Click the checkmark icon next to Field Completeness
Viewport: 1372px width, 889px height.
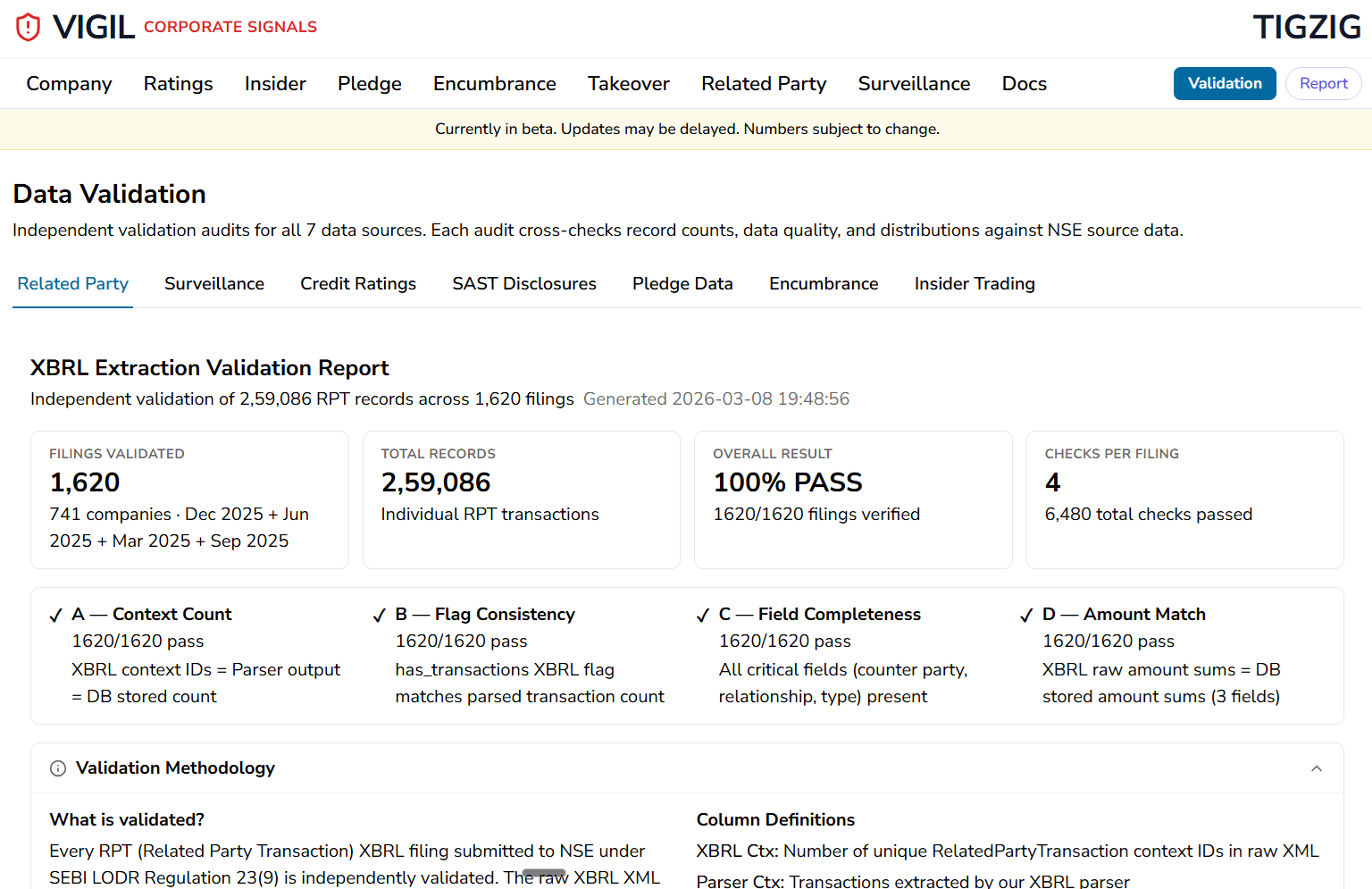pyautogui.click(x=703, y=616)
